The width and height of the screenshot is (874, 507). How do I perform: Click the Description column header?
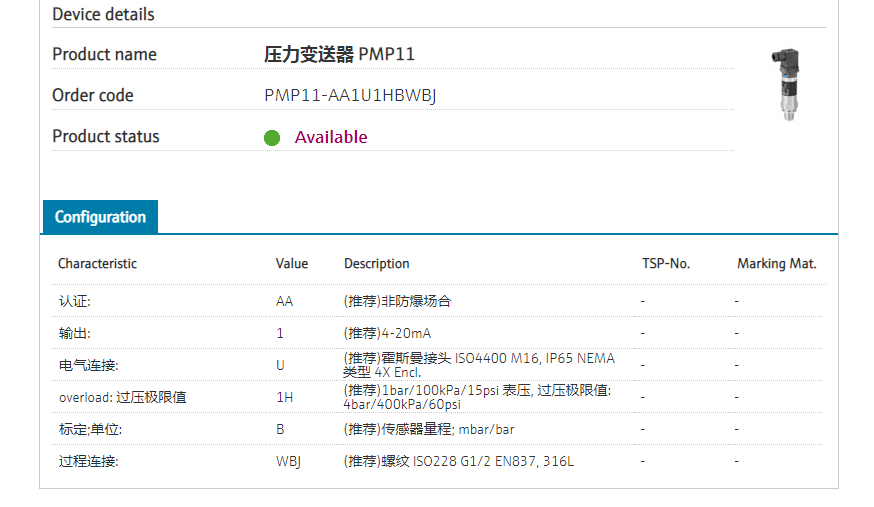[x=377, y=264]
